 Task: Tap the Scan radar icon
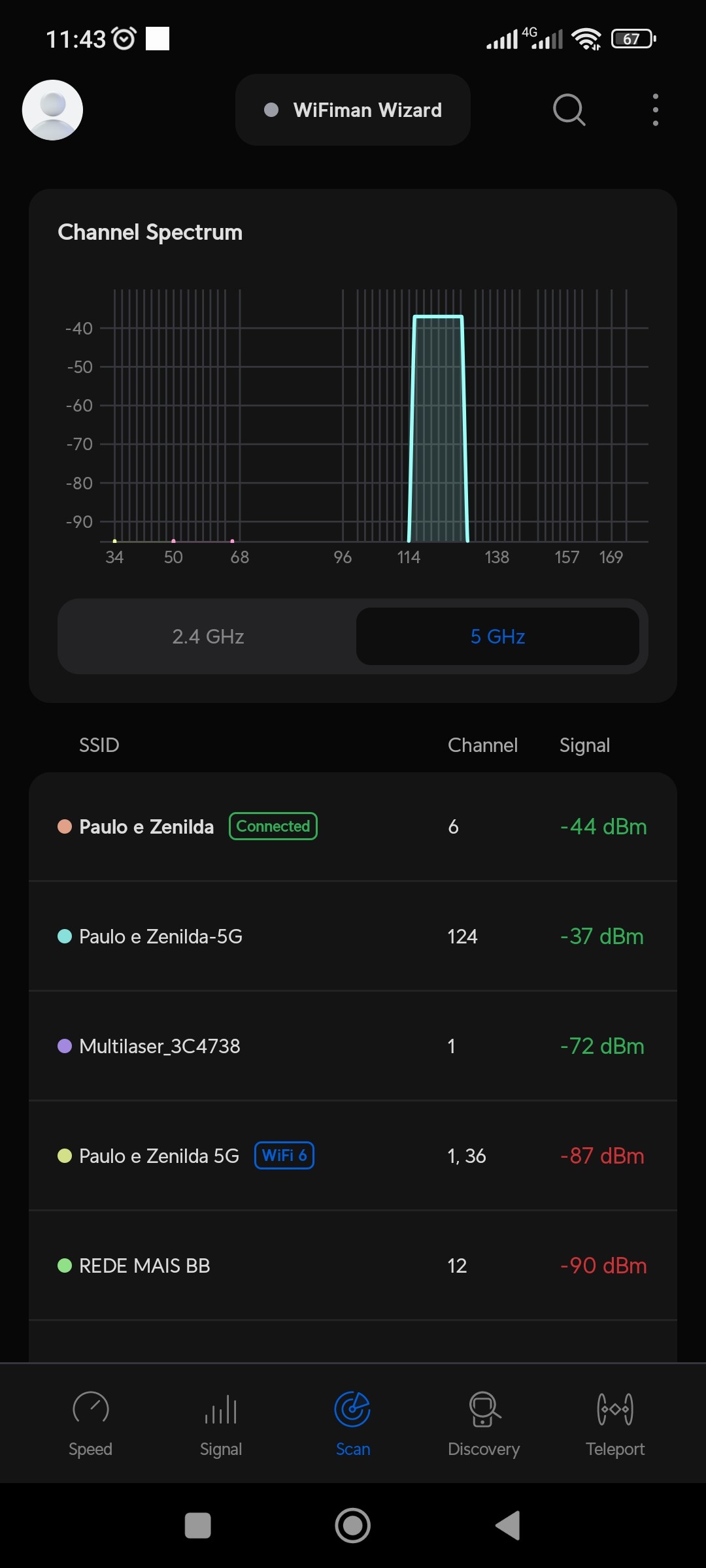[352, 1410]
